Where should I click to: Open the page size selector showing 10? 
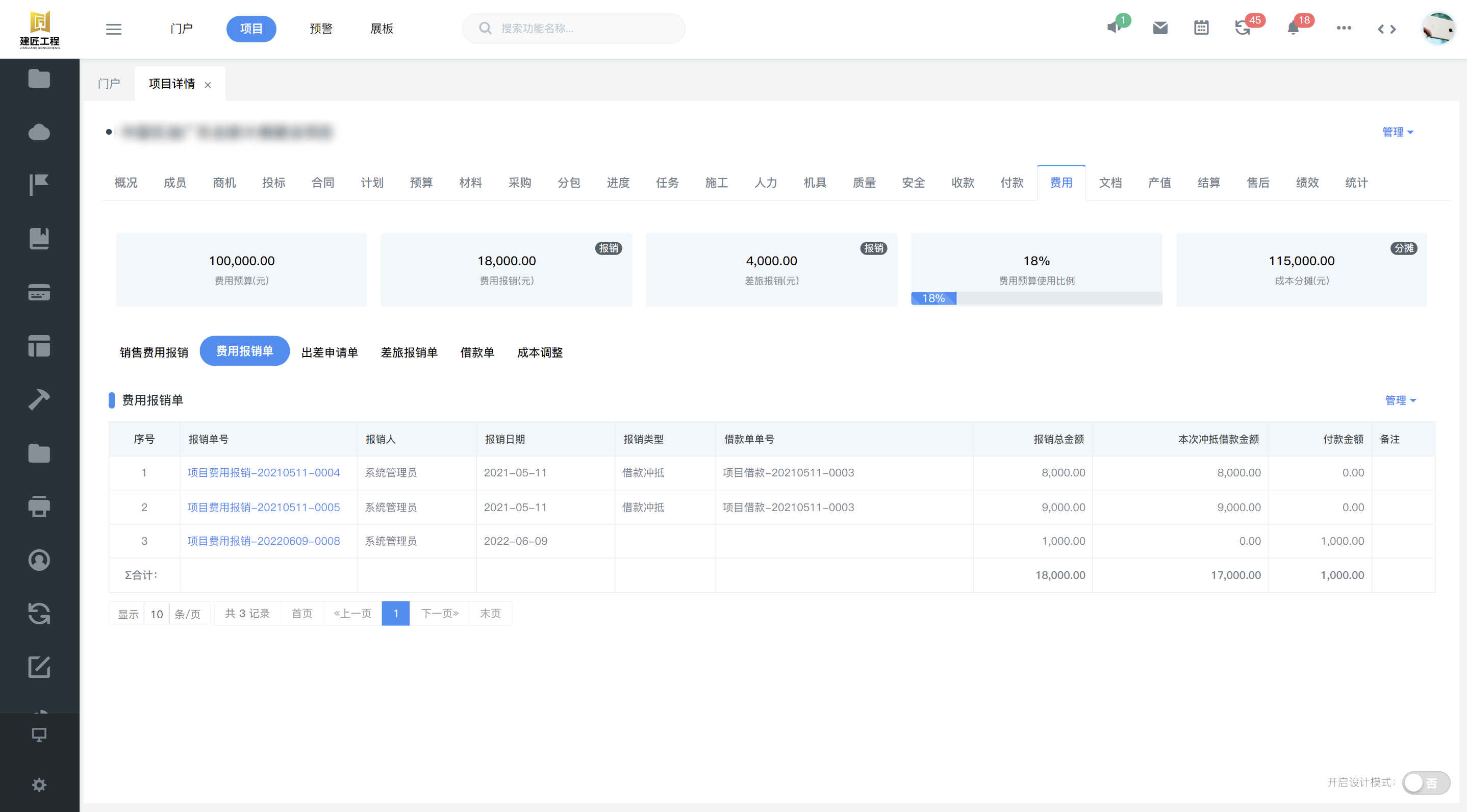coord(157,614)
